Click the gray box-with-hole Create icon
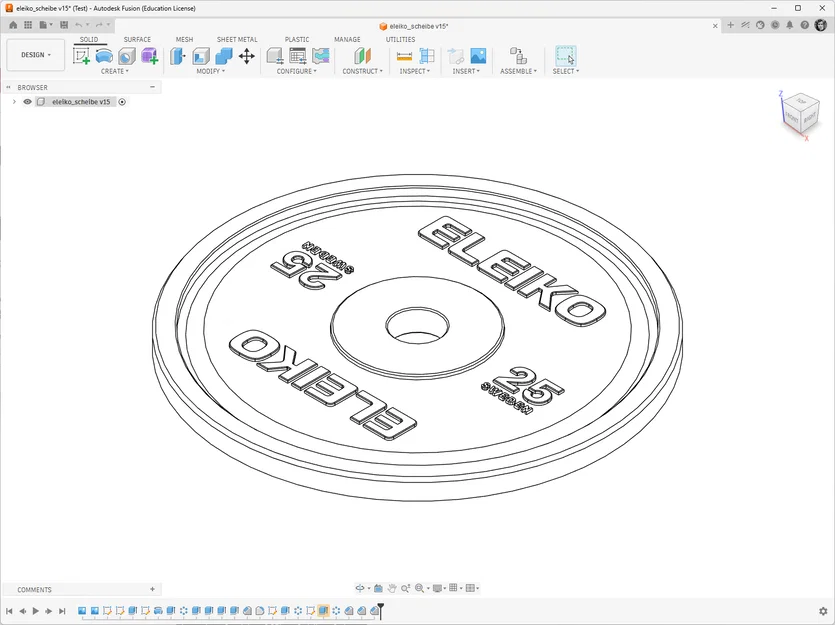This screenshot has width=835, height=625. click(x=127, y=56)
